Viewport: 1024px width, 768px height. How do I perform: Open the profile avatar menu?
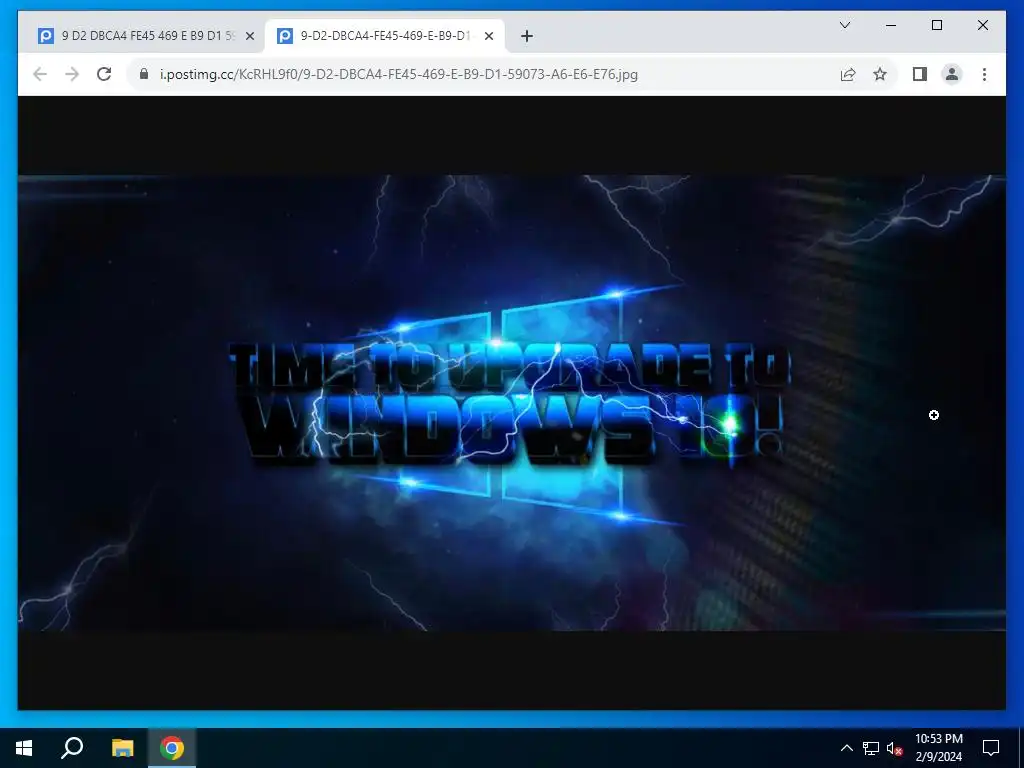pos(952,74)
